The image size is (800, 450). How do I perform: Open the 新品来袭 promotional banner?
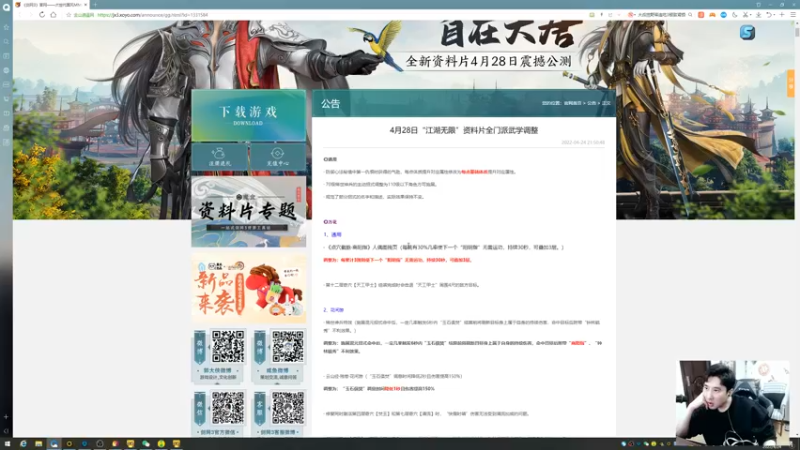(x=248, y=288)
